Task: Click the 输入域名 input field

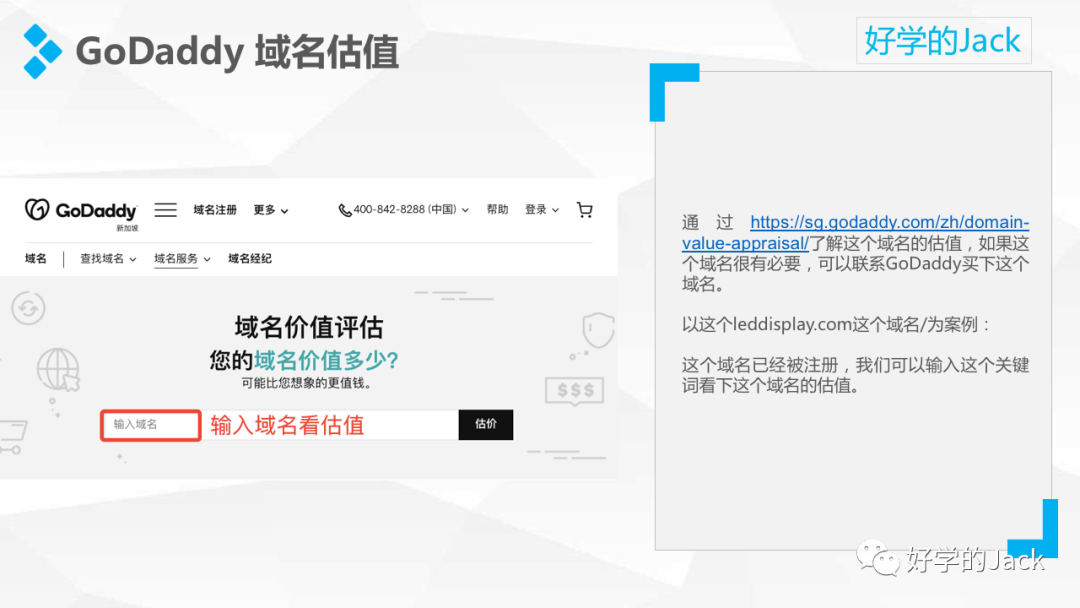Action: 150,425
